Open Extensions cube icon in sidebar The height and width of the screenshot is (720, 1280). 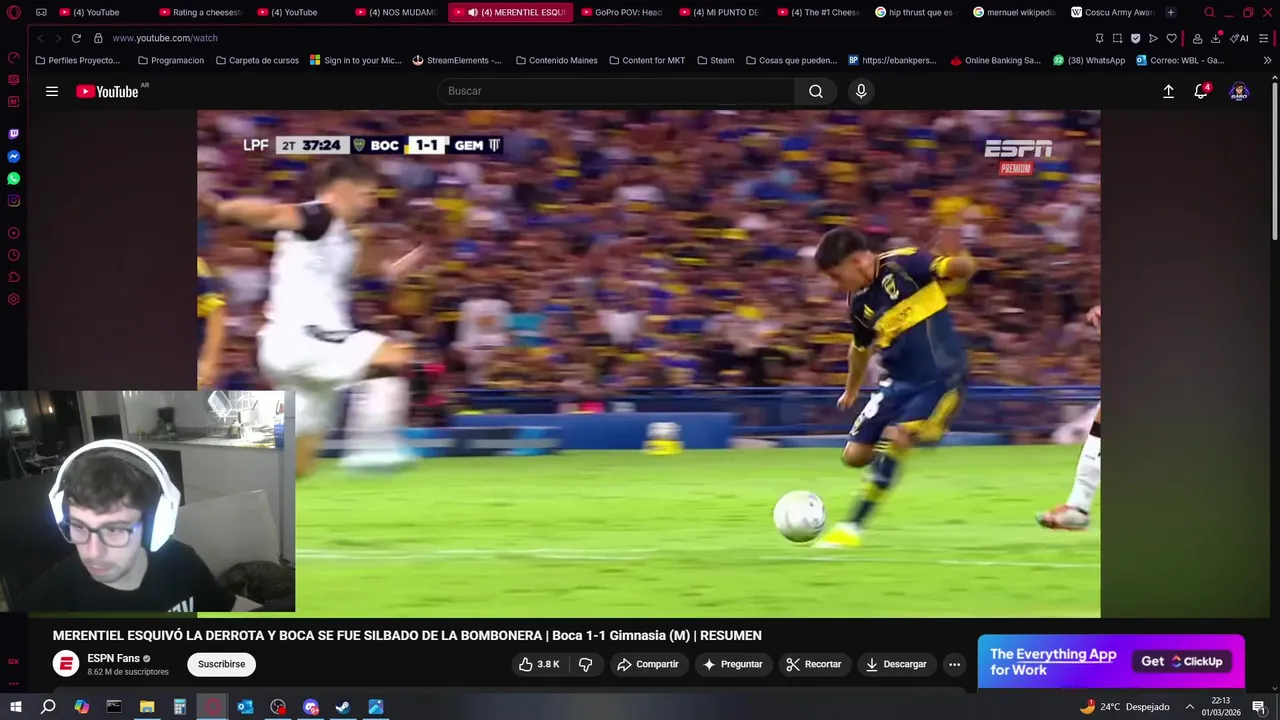pos(14,277)
